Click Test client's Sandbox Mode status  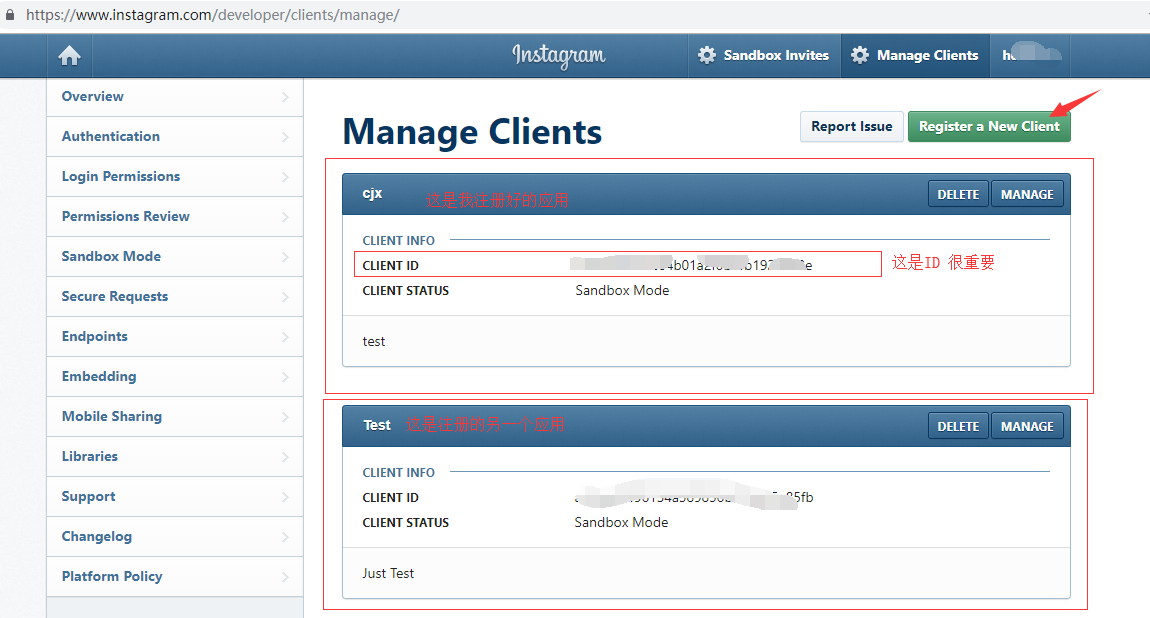(x=621, y=522)
